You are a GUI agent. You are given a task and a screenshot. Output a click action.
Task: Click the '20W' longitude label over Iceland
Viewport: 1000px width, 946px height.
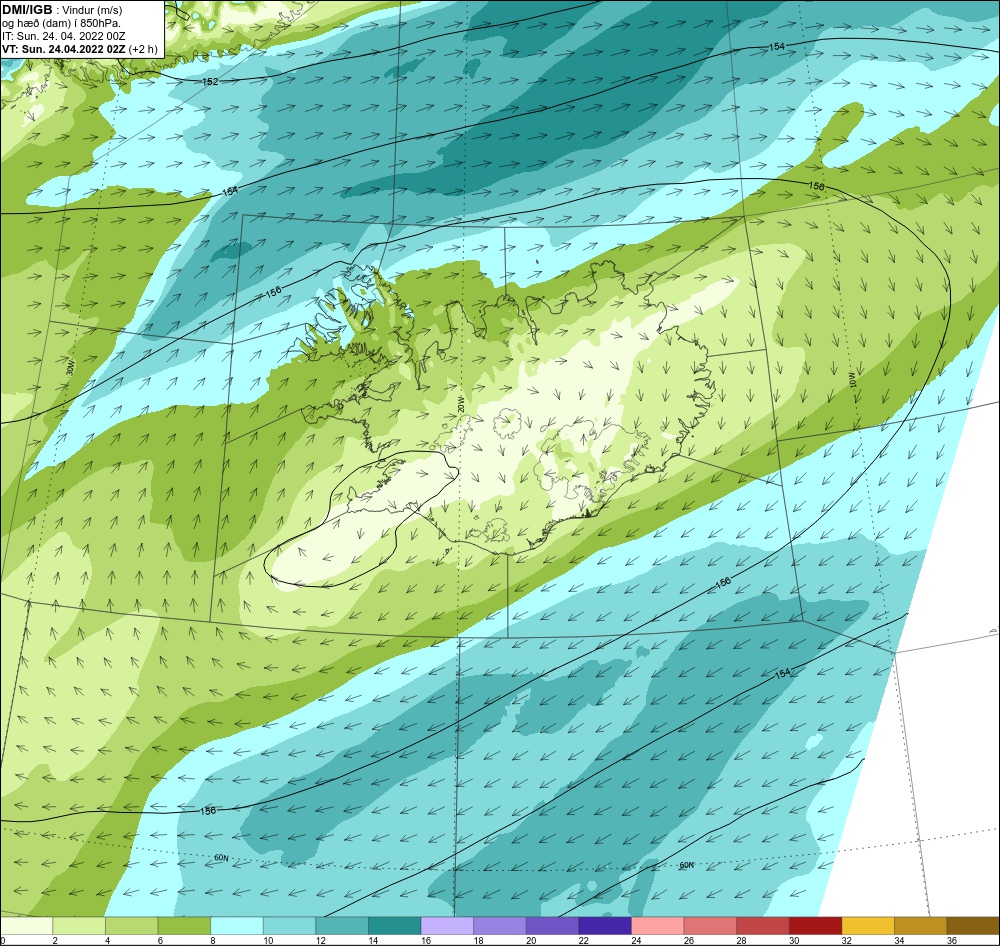click(460, 404)
